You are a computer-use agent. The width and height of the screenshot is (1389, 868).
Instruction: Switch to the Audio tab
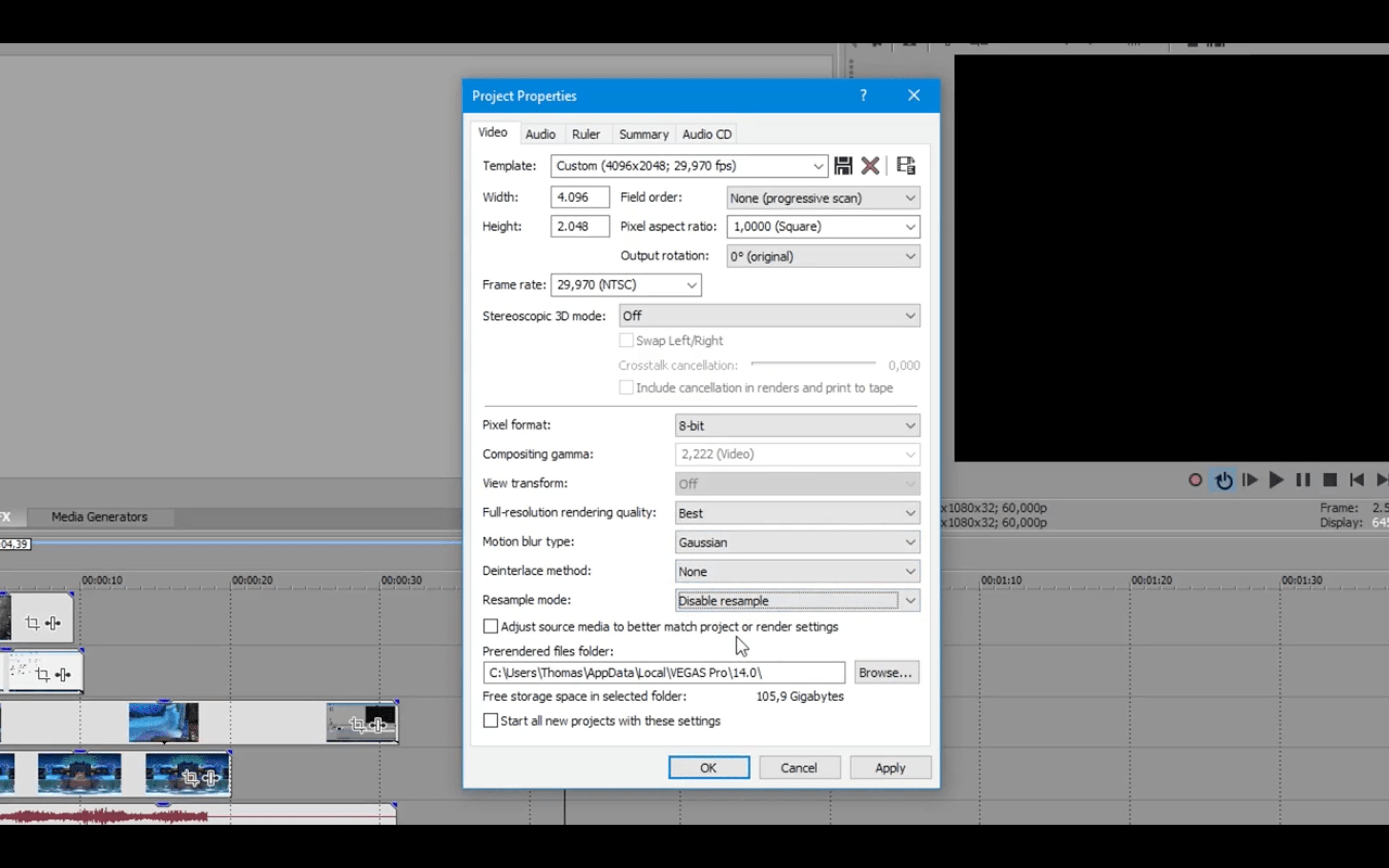(x=540, y=134)
